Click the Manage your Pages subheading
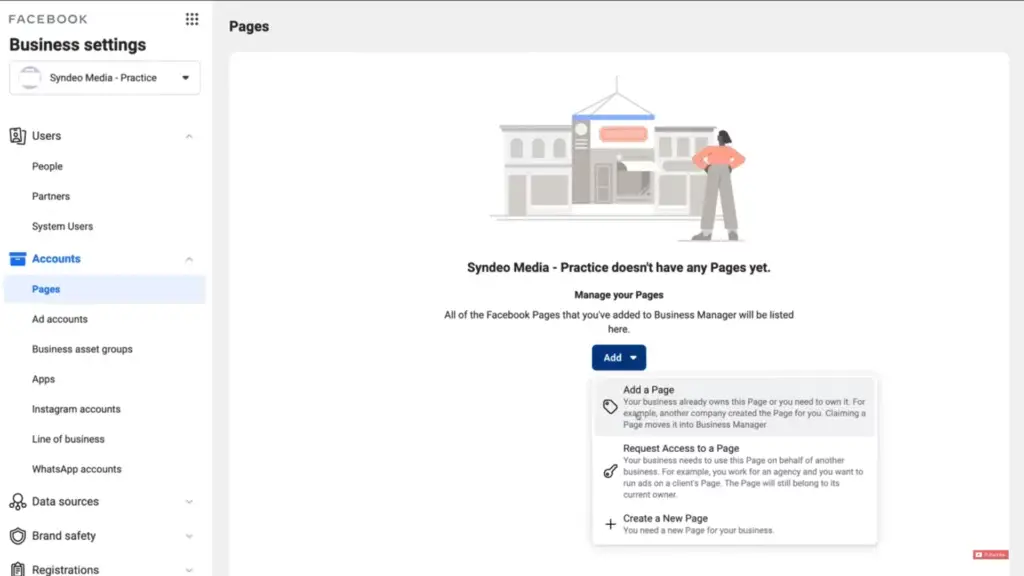Screen dimensions: 1024x576 [x=618, y=295]
